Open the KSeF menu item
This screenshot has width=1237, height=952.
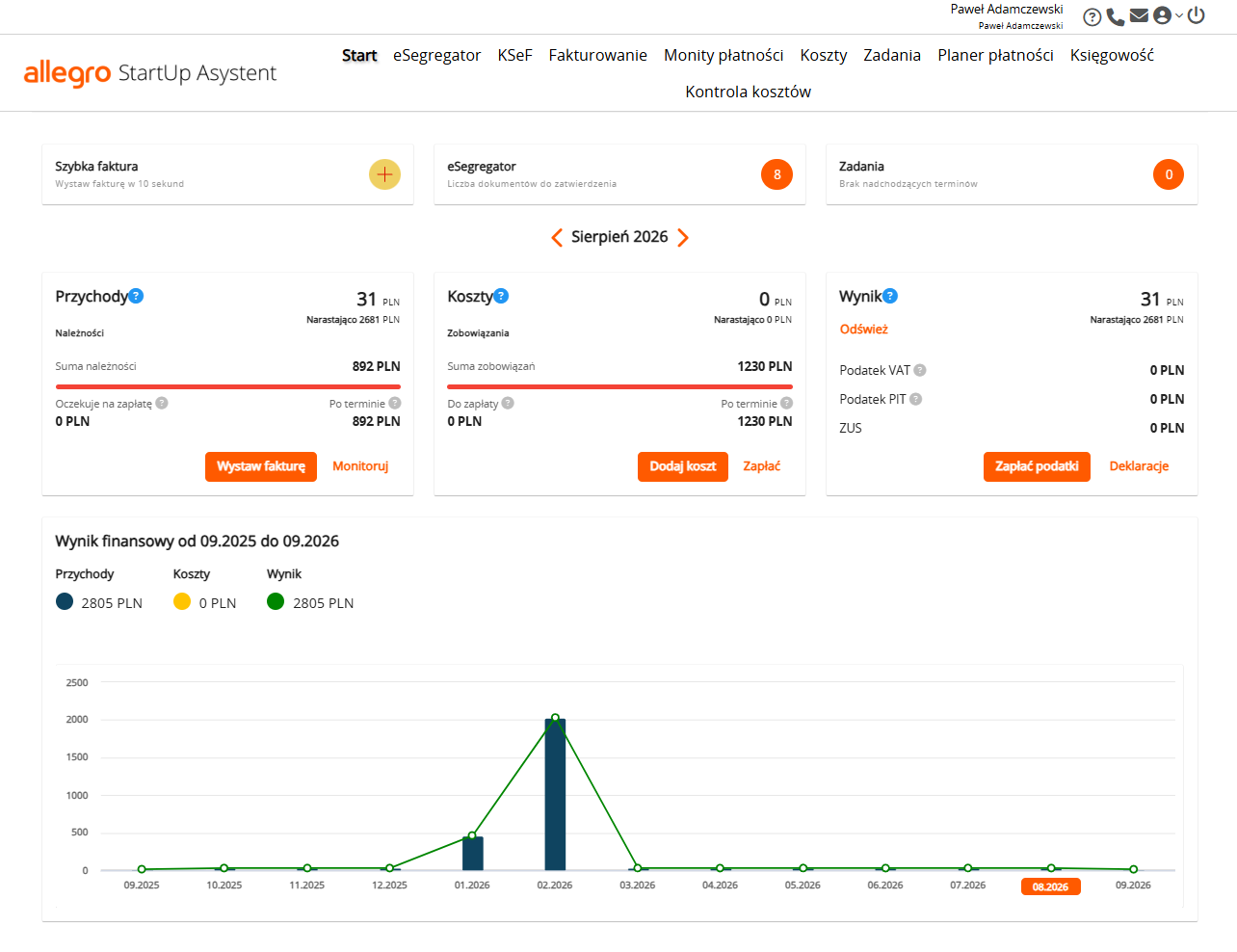[514, 55]
